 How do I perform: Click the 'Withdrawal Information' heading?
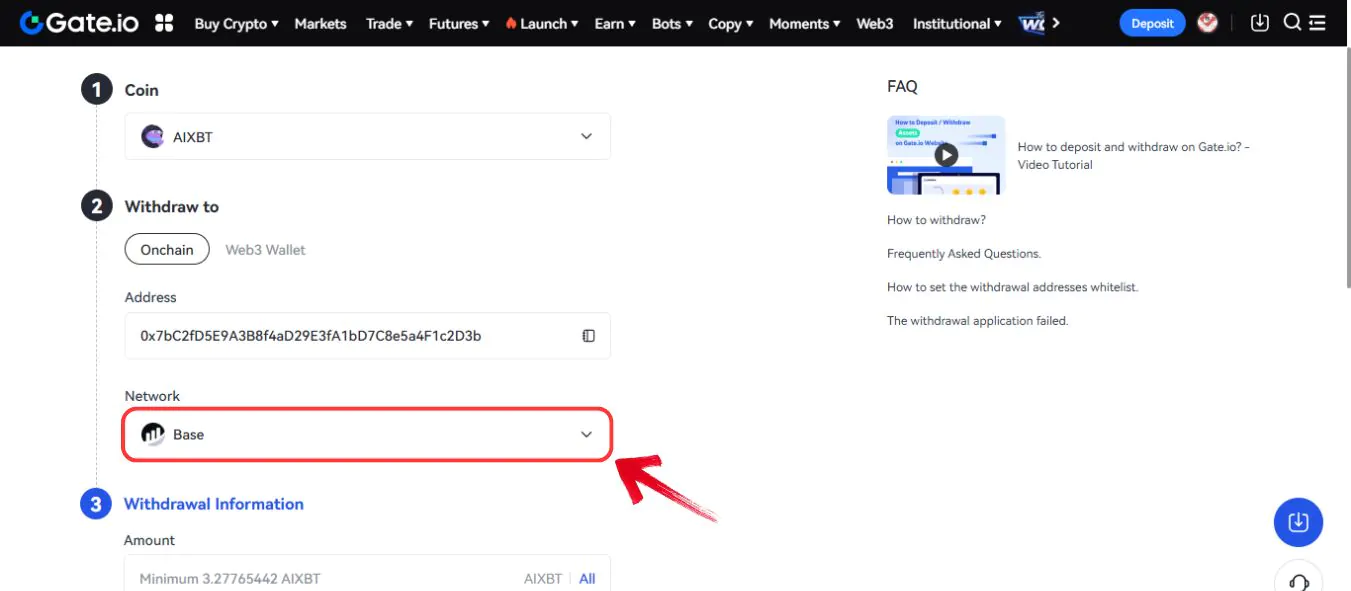click(x=214, y=504)
